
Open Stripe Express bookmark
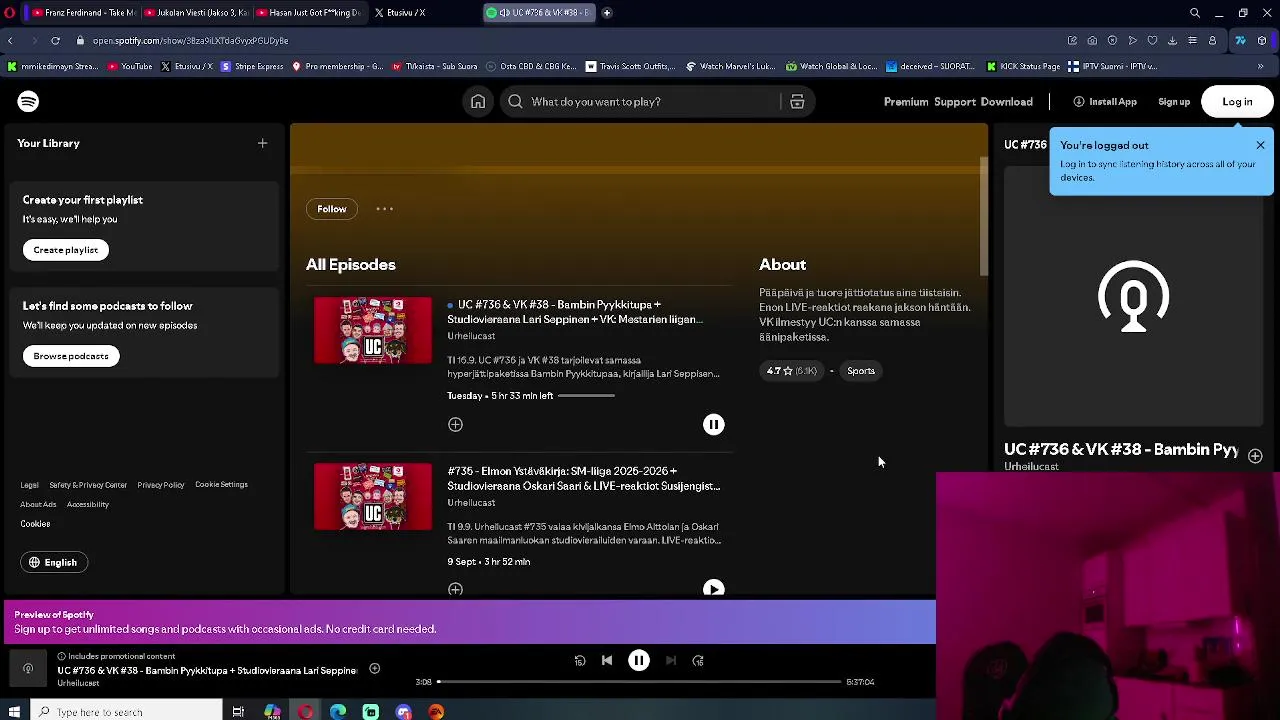click(252, 67)
